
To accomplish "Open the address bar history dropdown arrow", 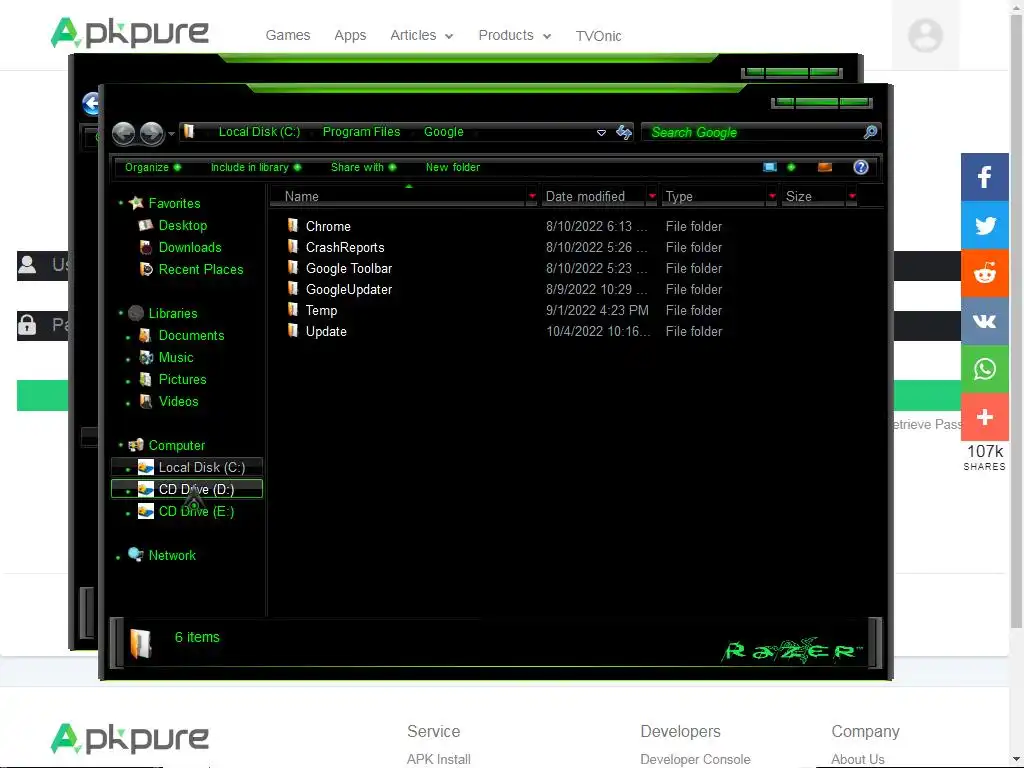I will (x=601, y=133).
